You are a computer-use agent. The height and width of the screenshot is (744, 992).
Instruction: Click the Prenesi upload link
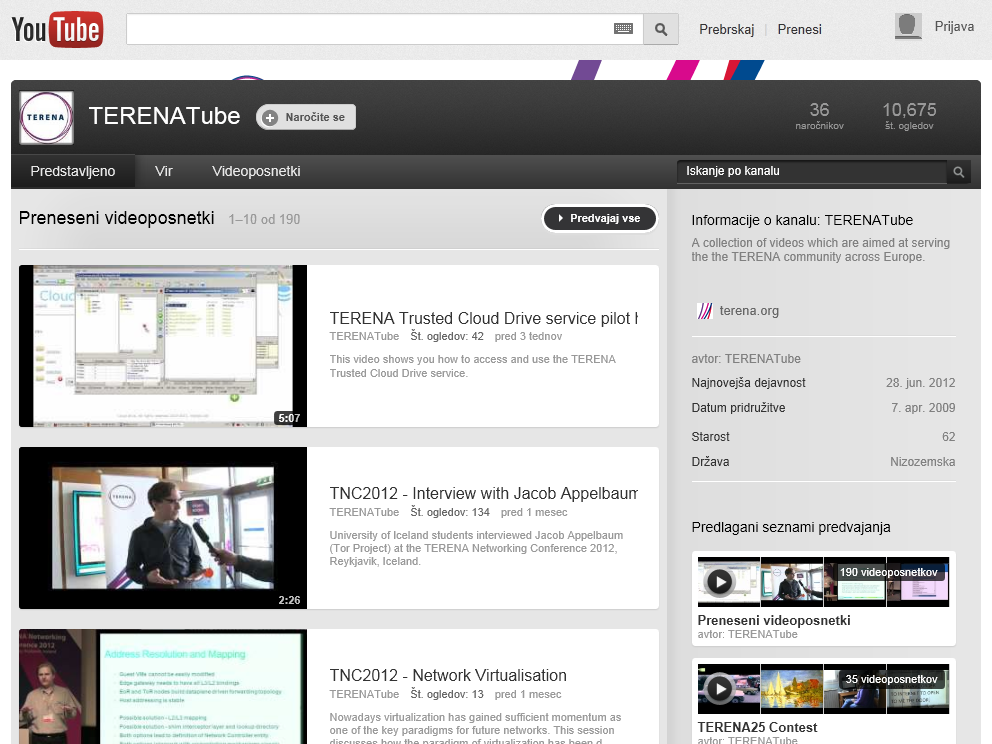coord(799,29)
